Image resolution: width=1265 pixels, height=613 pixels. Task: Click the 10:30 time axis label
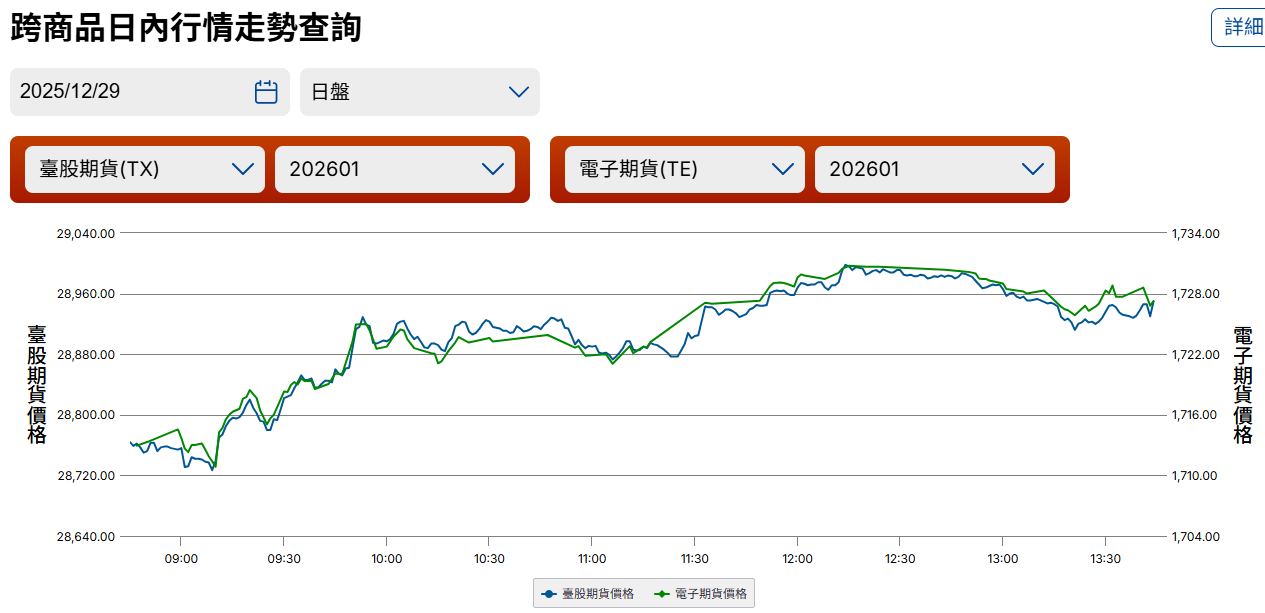coord(489,559)
